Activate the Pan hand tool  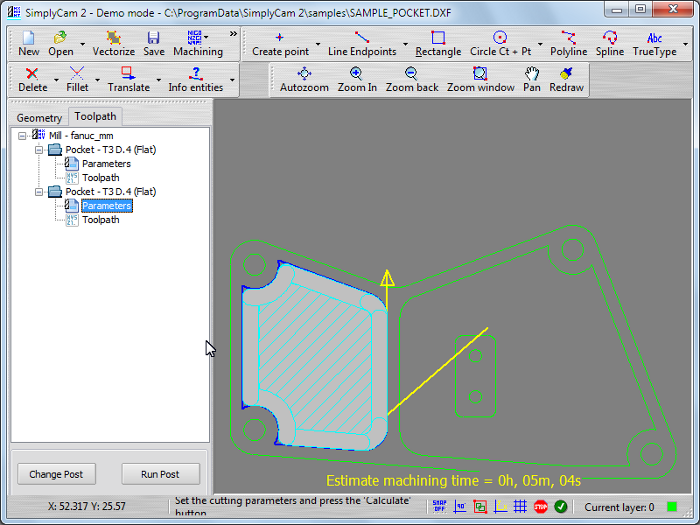pos(532,79)
